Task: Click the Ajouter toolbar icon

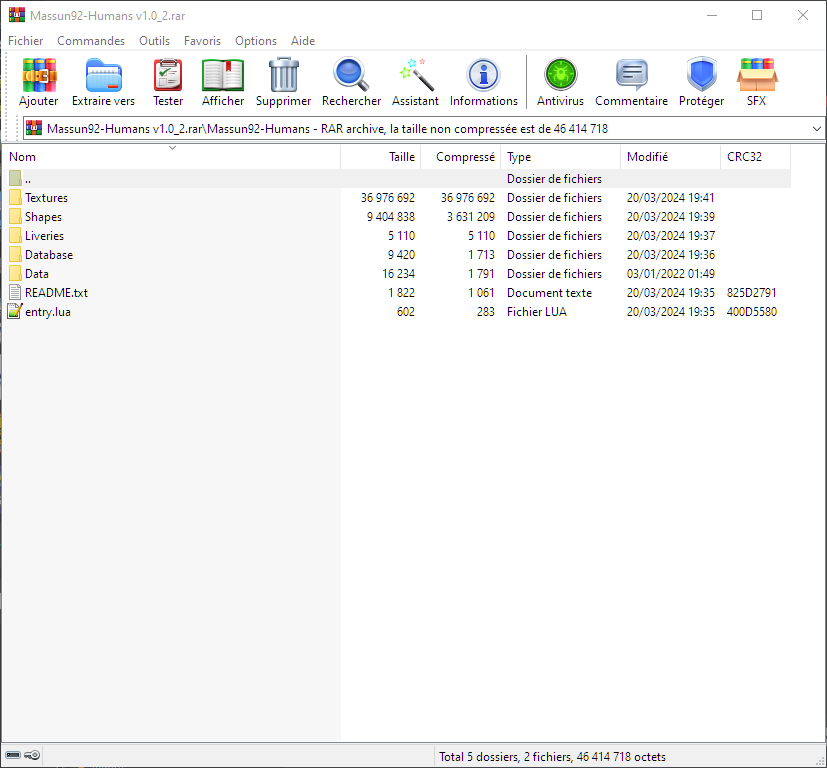Action: (x=39, y=75)
